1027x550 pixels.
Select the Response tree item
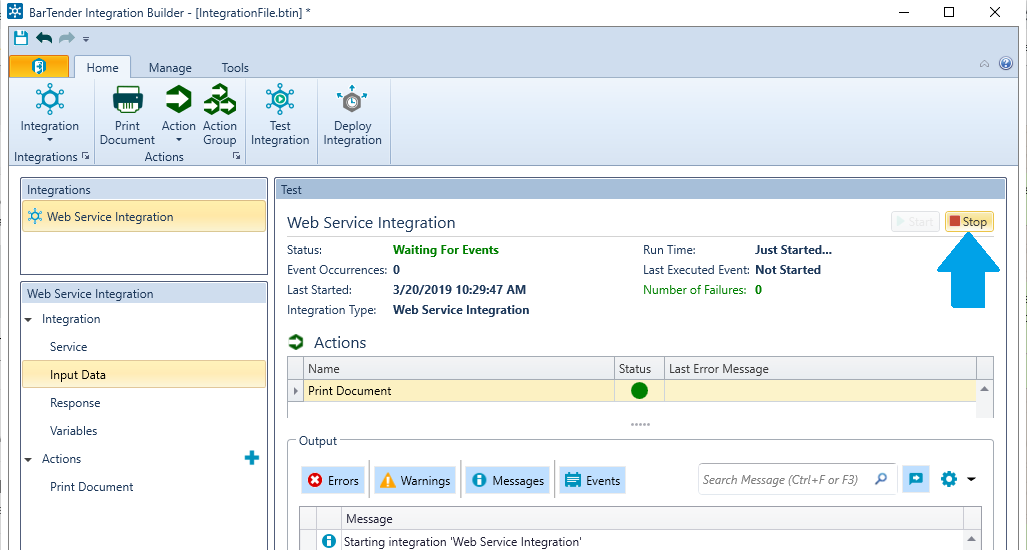[x=75, y=403]
